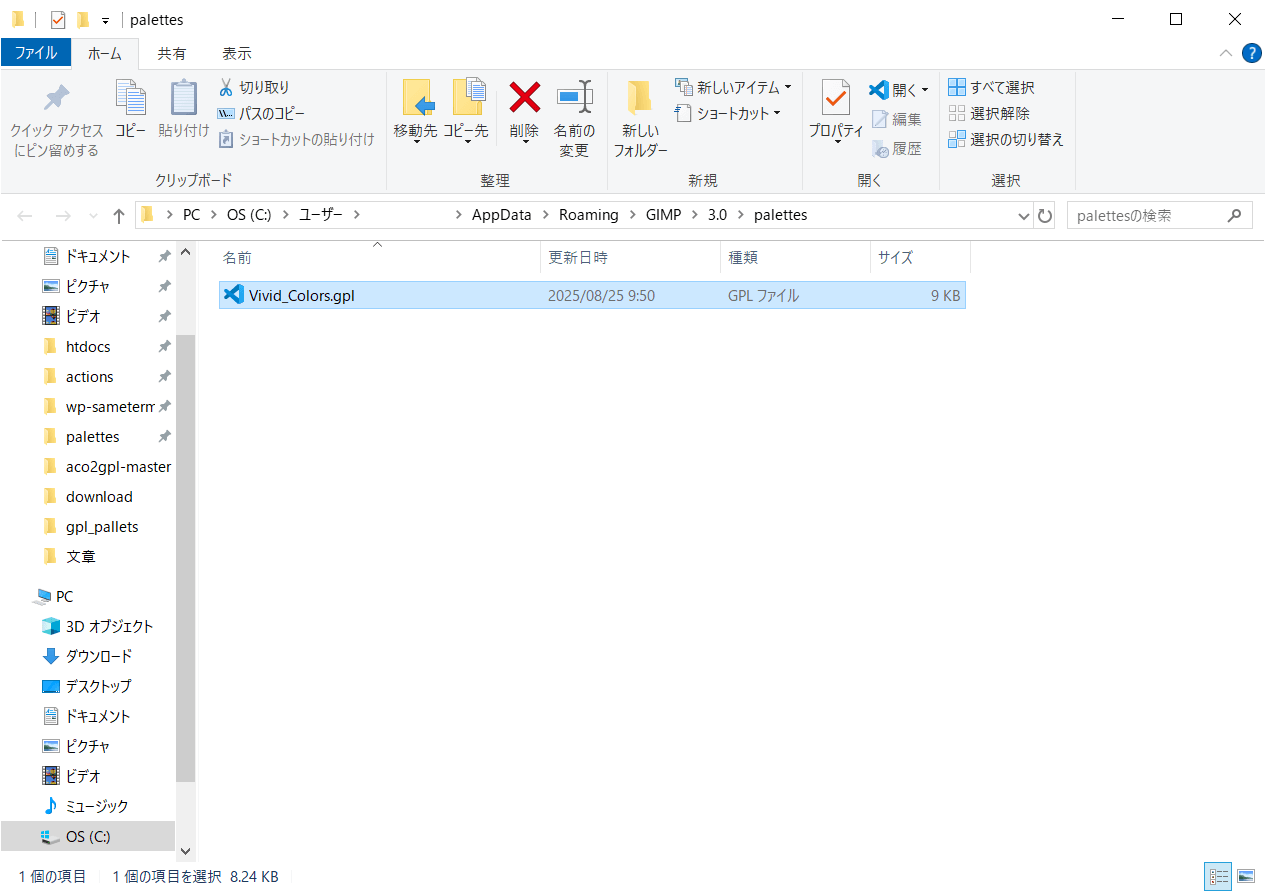This screenshot has width=1266, height=892.
Task: Sort by 名前 column header
Action: click(x=377, y=257)
